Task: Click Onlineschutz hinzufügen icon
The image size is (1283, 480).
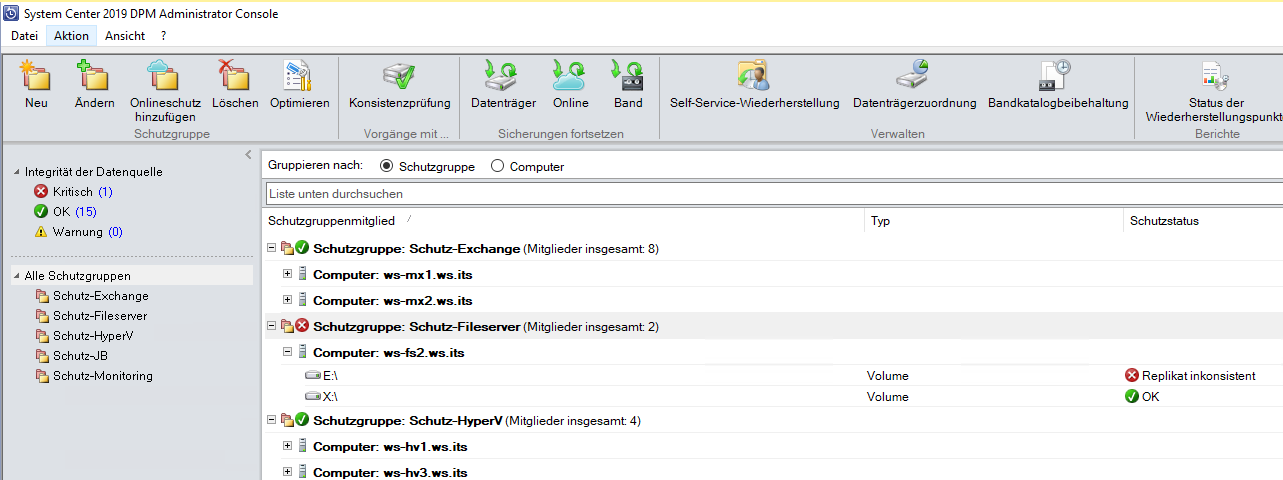Action: (x=164, y=76)
